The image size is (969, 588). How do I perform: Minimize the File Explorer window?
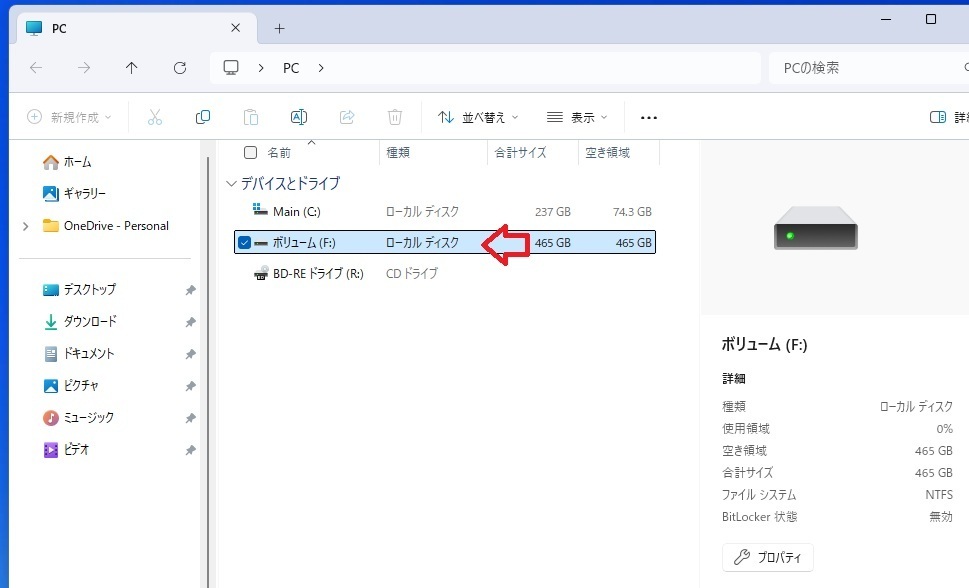[x=886, y=20]
